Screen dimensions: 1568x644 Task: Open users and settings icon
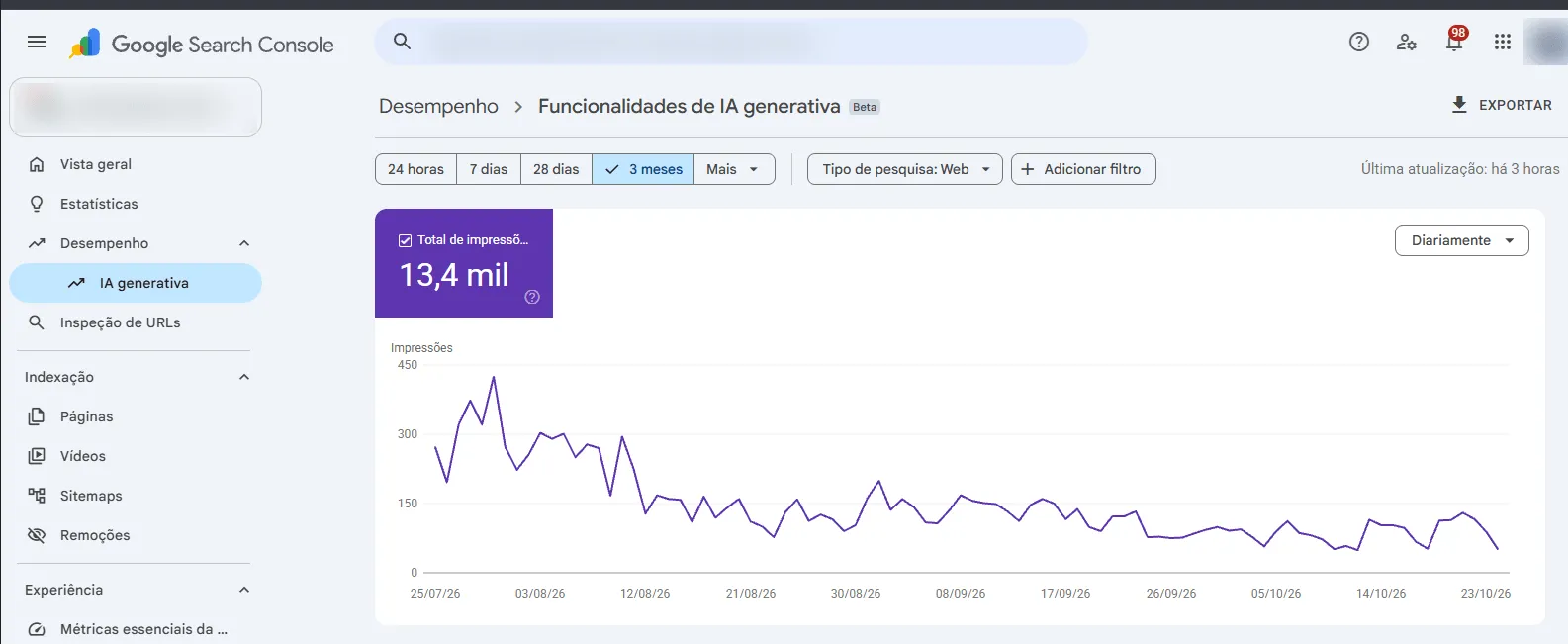tap(1406, 42)
